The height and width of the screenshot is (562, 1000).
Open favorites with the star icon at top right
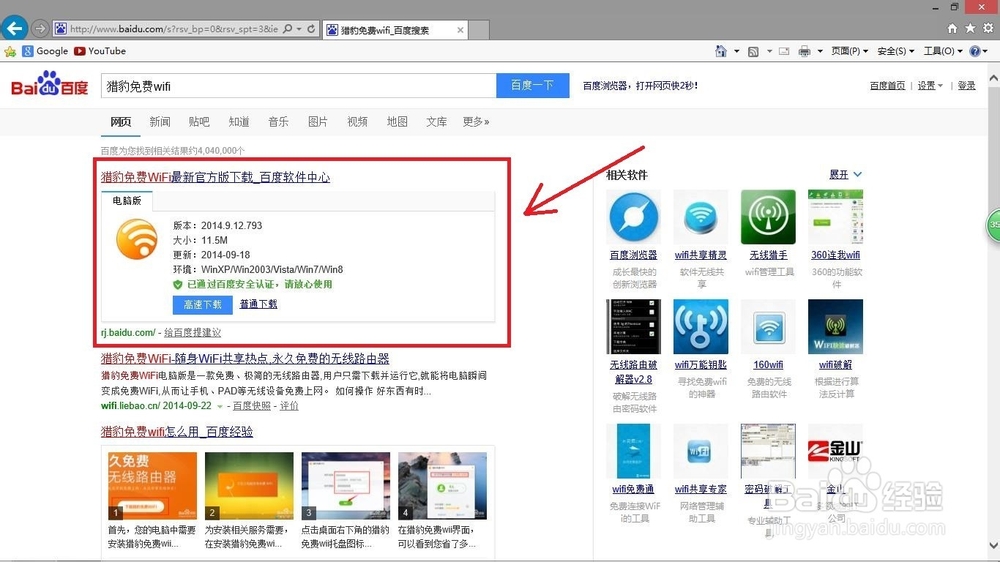[x=970, y=29]
